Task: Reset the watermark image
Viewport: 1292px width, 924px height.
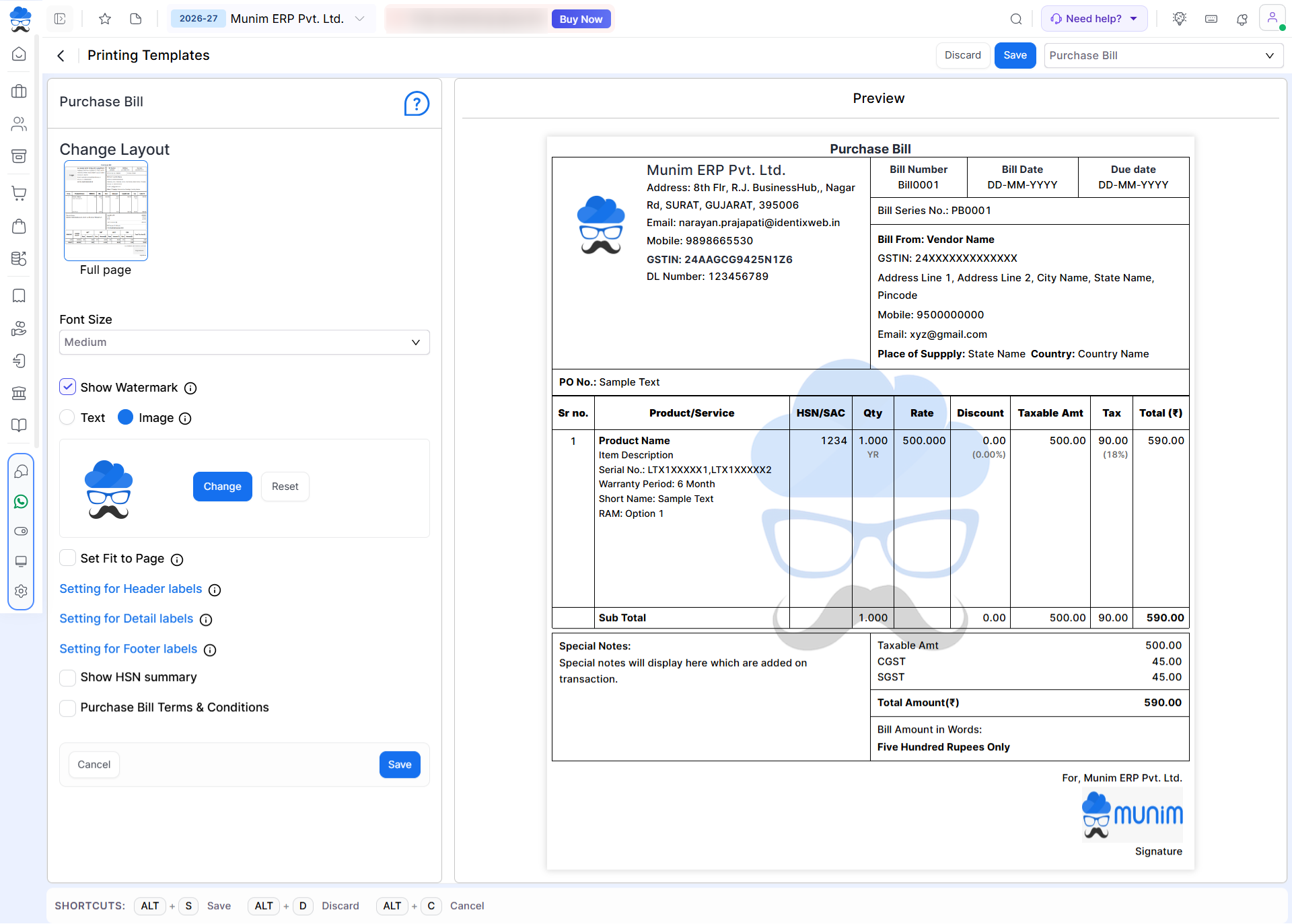Action: [285, 487]
